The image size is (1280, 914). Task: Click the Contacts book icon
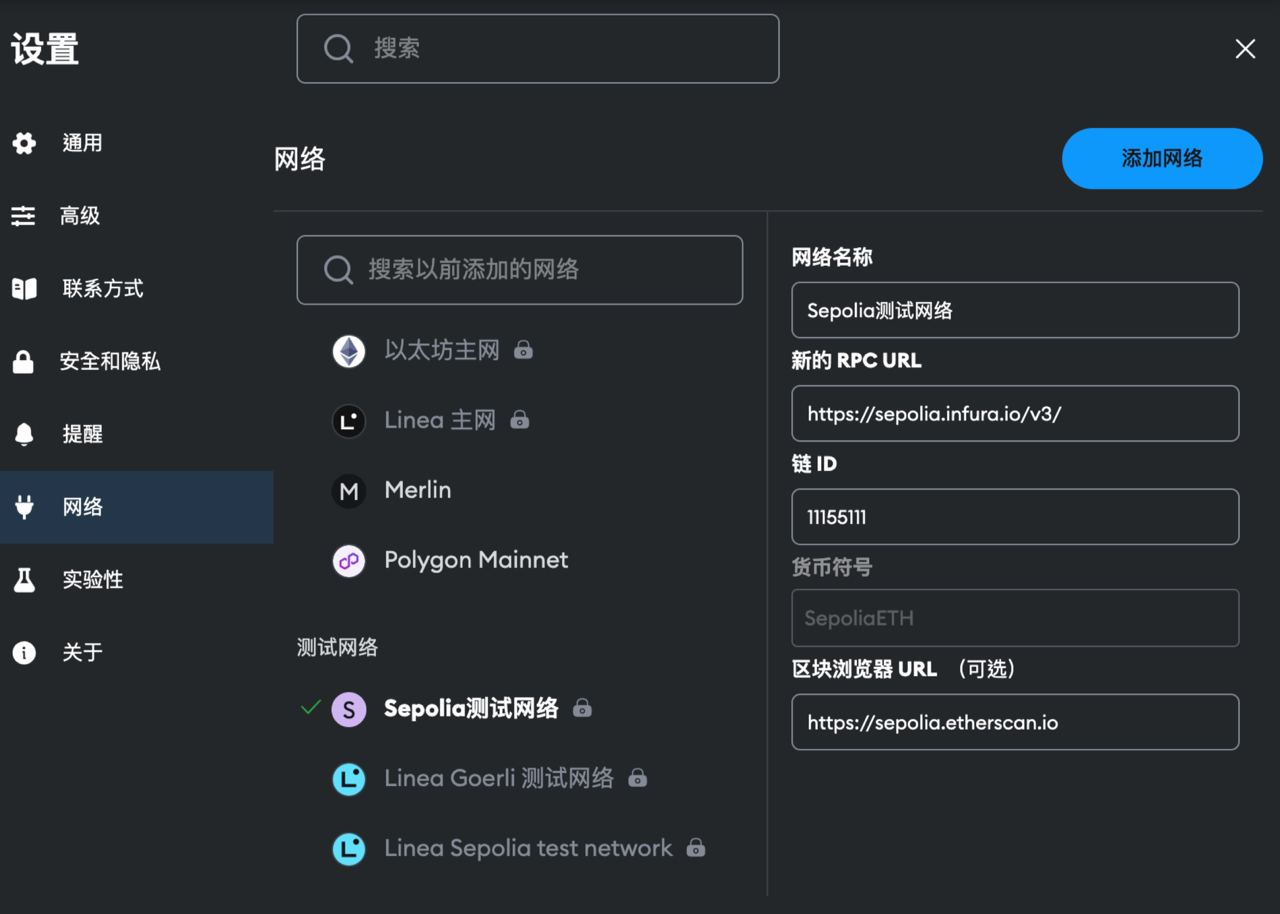click(x=24, y=289)
